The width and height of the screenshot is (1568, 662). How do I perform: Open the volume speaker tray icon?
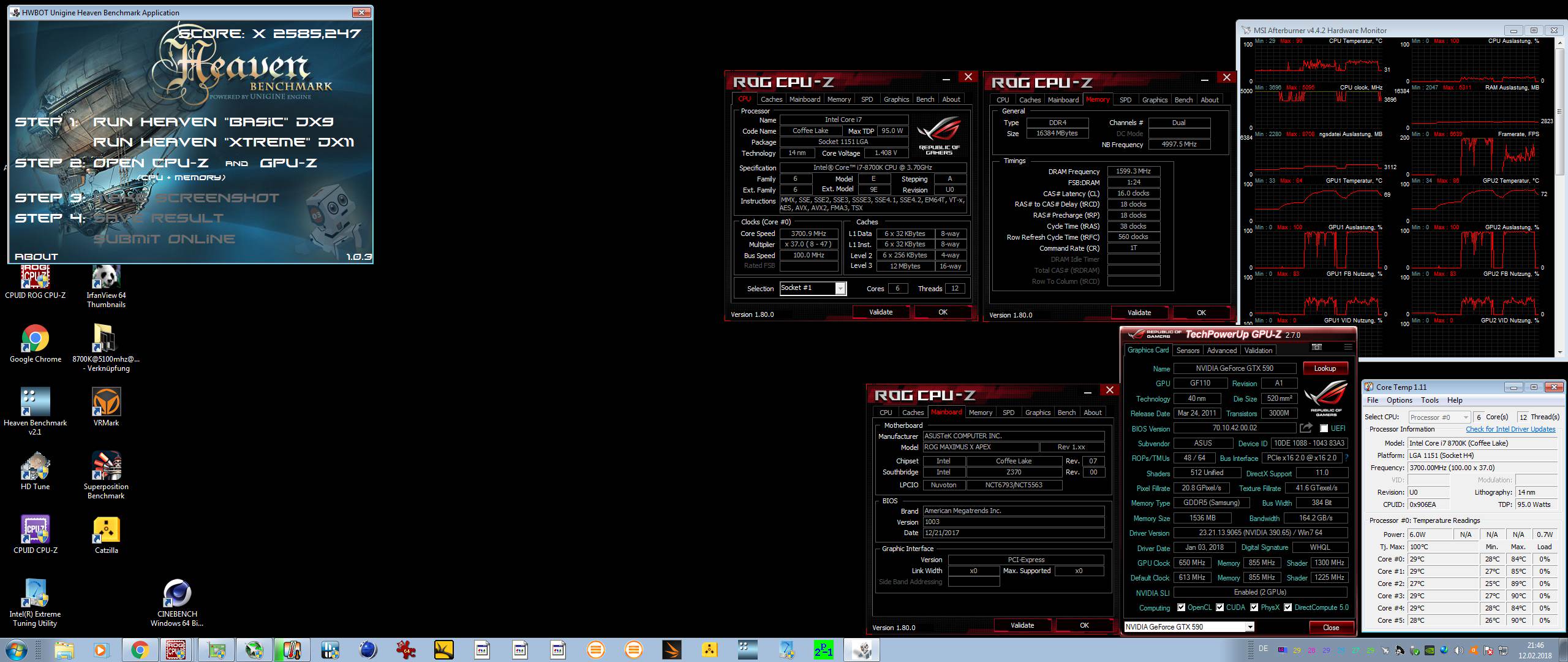(1458, 650)
